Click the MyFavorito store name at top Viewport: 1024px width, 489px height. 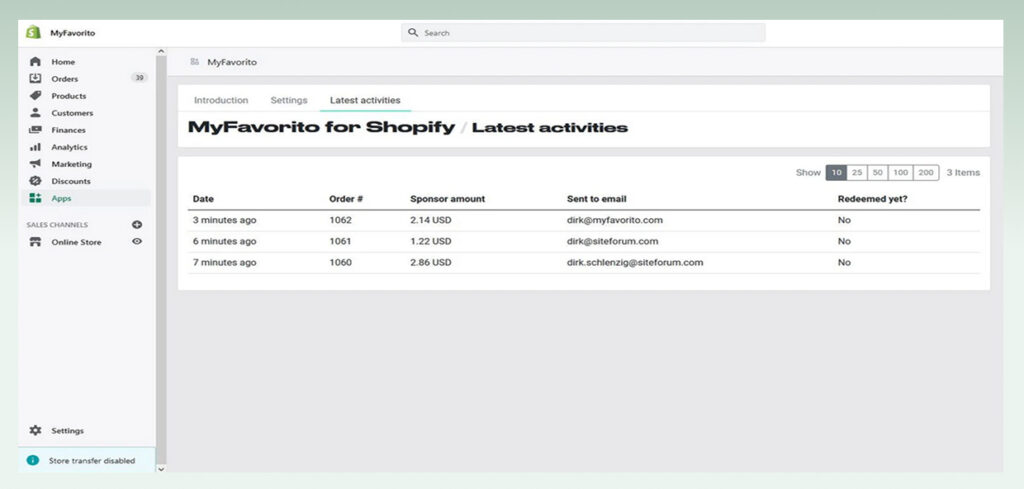[x=72, y=33]
